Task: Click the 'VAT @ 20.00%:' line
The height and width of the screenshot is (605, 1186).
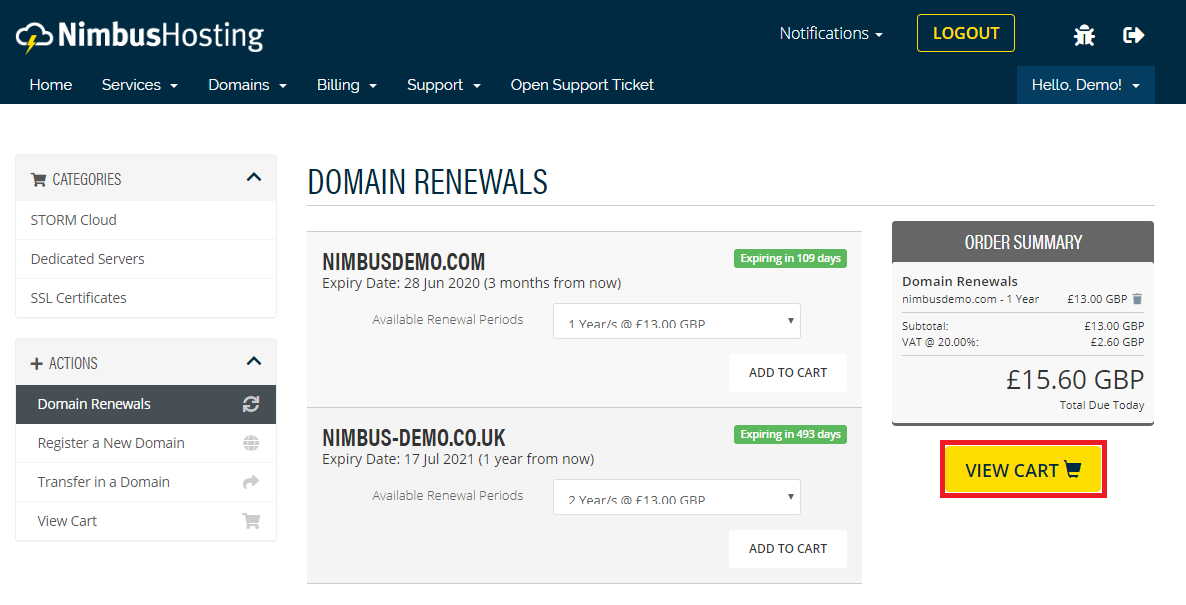Action: [x=940, y=342]
